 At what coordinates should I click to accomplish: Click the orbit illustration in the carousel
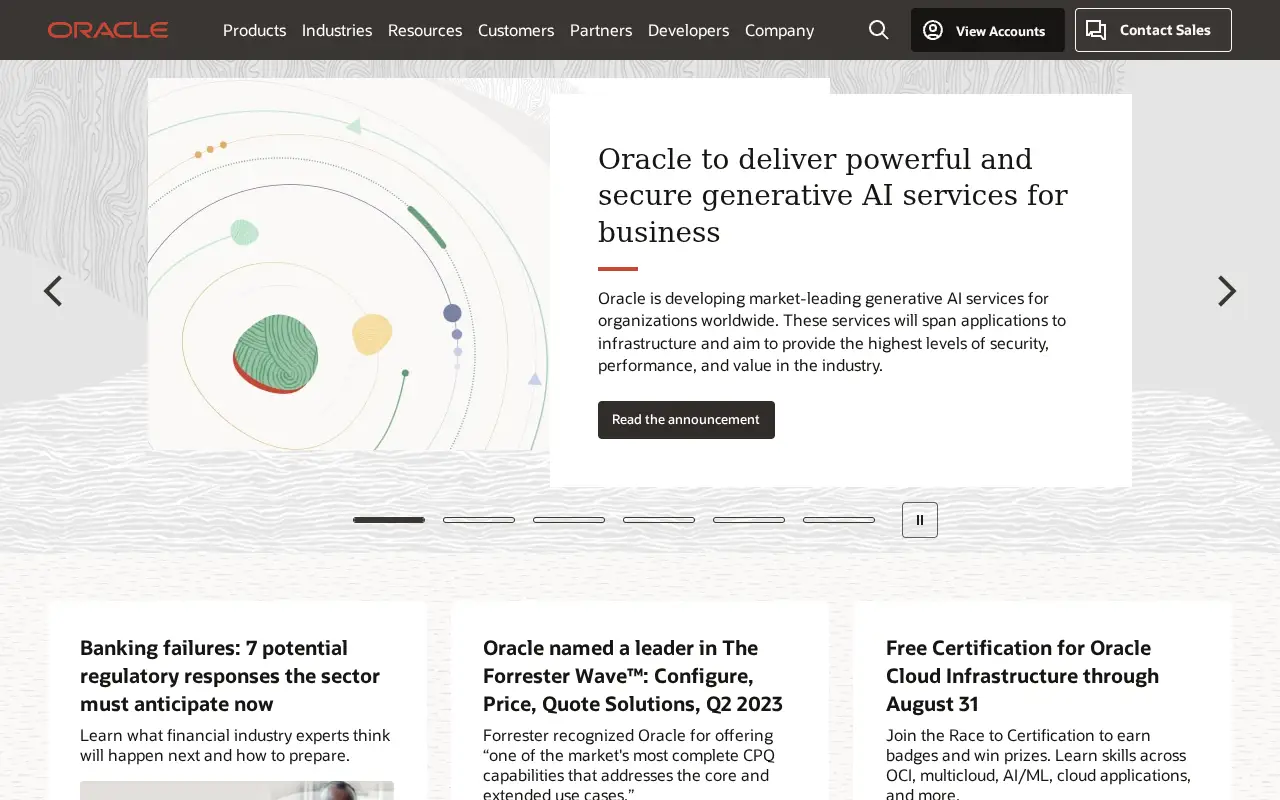pyautogui.click(x=349, y=265)
